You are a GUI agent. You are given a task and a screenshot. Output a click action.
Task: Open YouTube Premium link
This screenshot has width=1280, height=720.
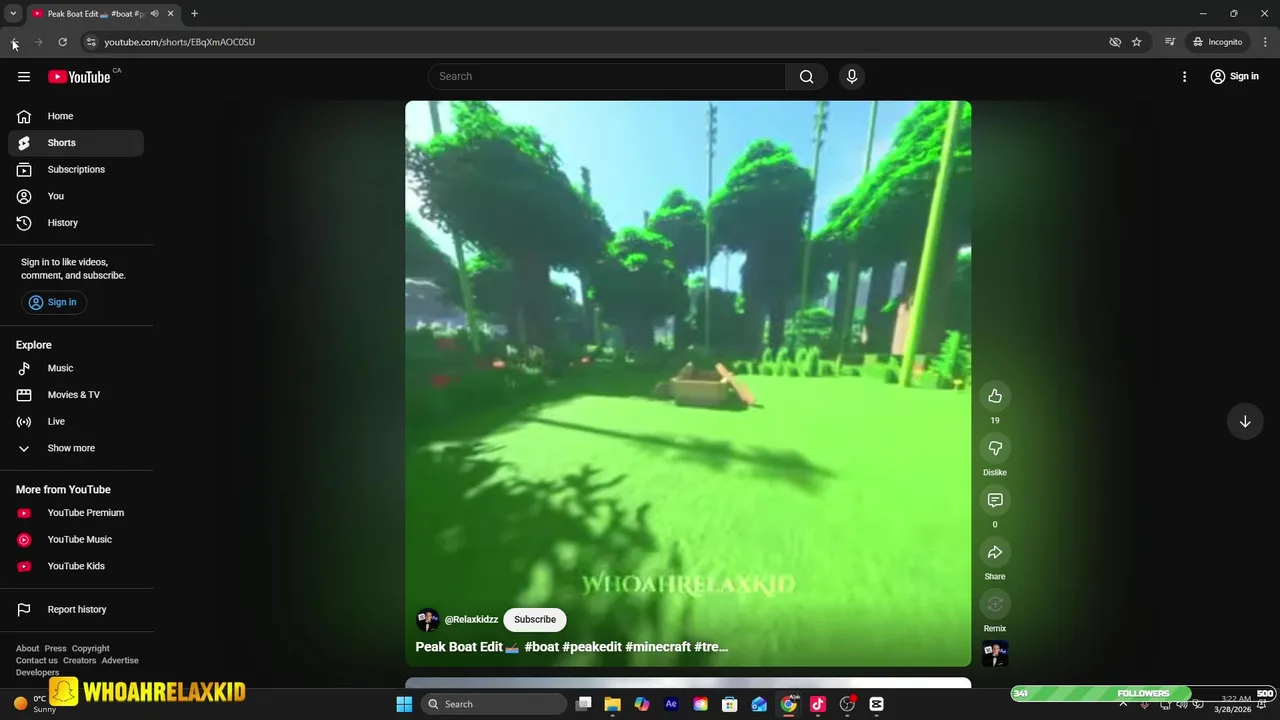pyautogui.click(x=76, y=513)
